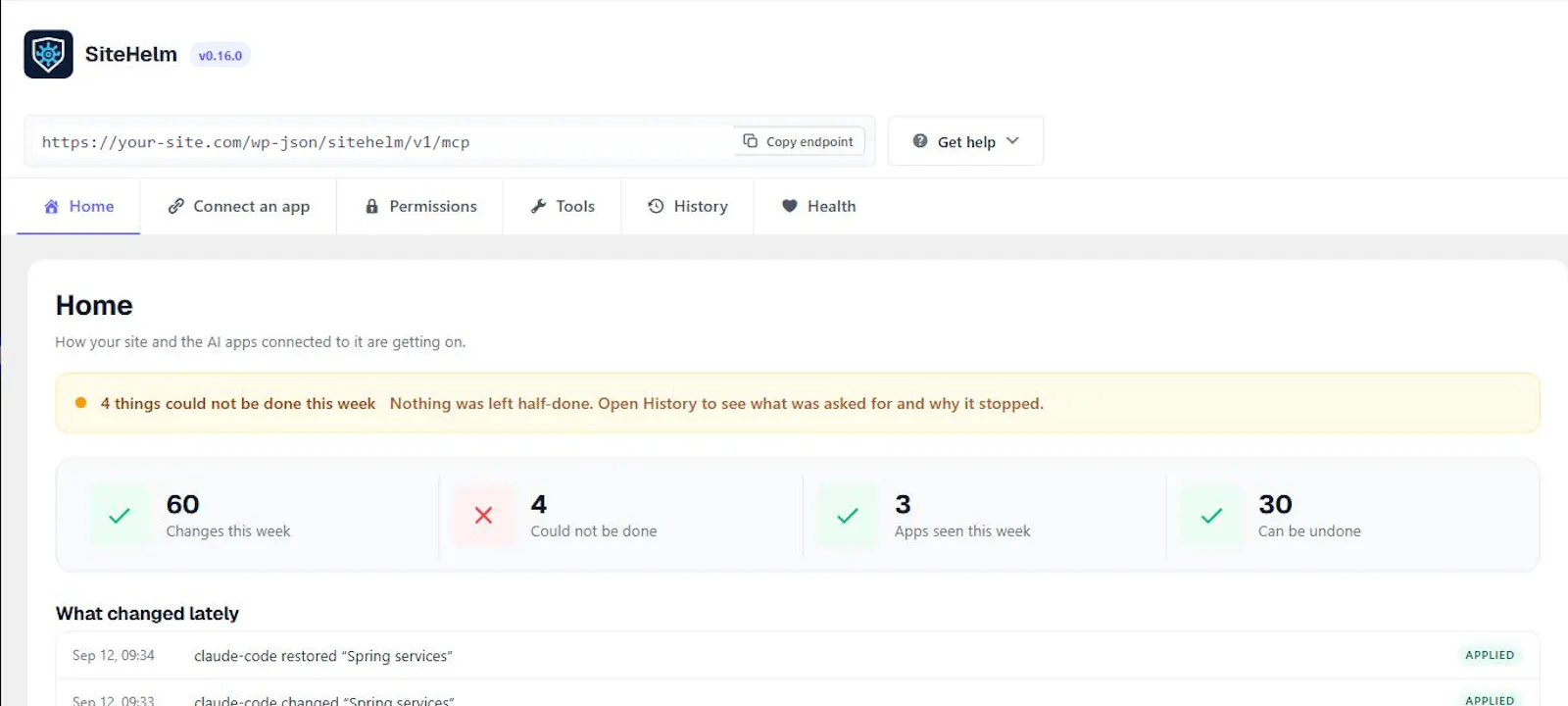Screen dimensions: 1568x706
Task: Click "How your site and the AI apps" subtitle
Action: (x=261, y=342)
